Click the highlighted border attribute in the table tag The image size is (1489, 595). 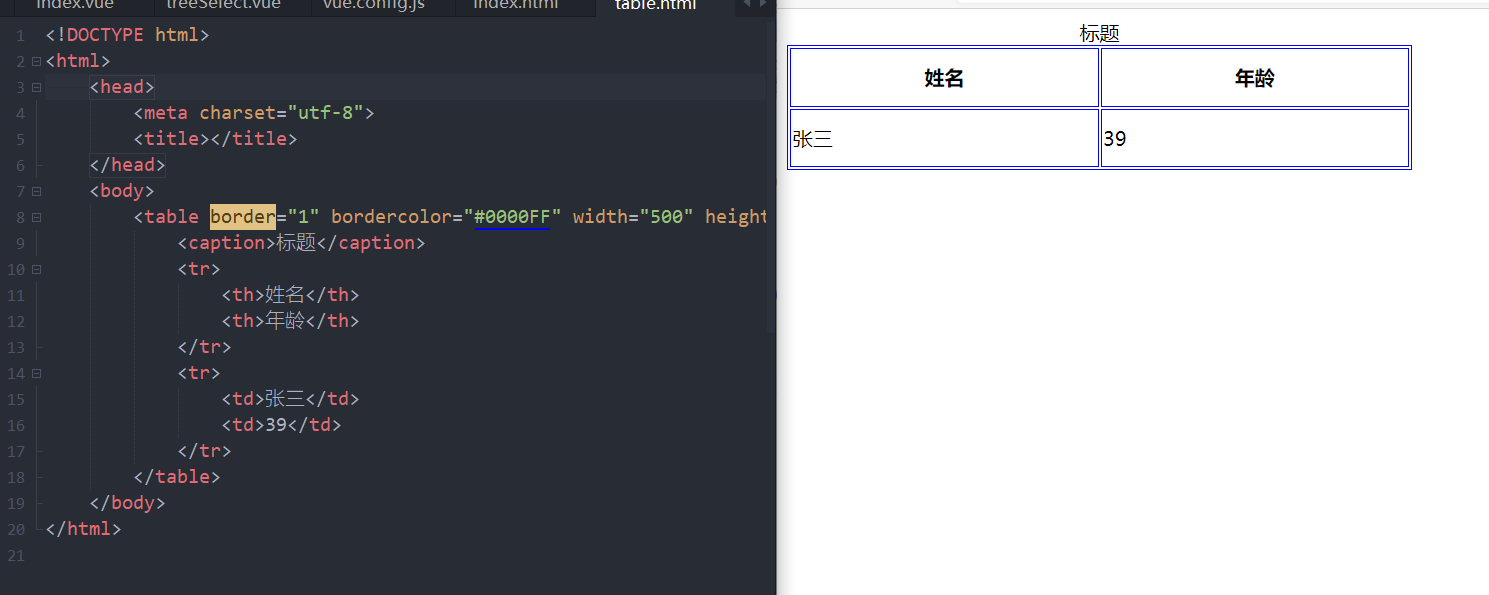242,217
